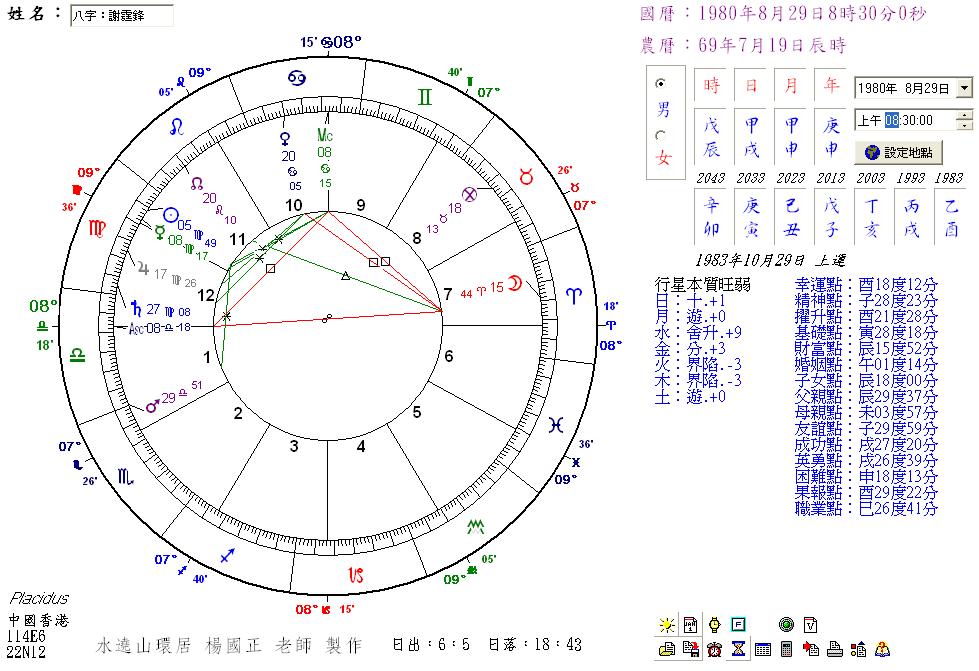Select the 男 (male) radio button
The image size is (979, 671).
[x=660, y=84]
